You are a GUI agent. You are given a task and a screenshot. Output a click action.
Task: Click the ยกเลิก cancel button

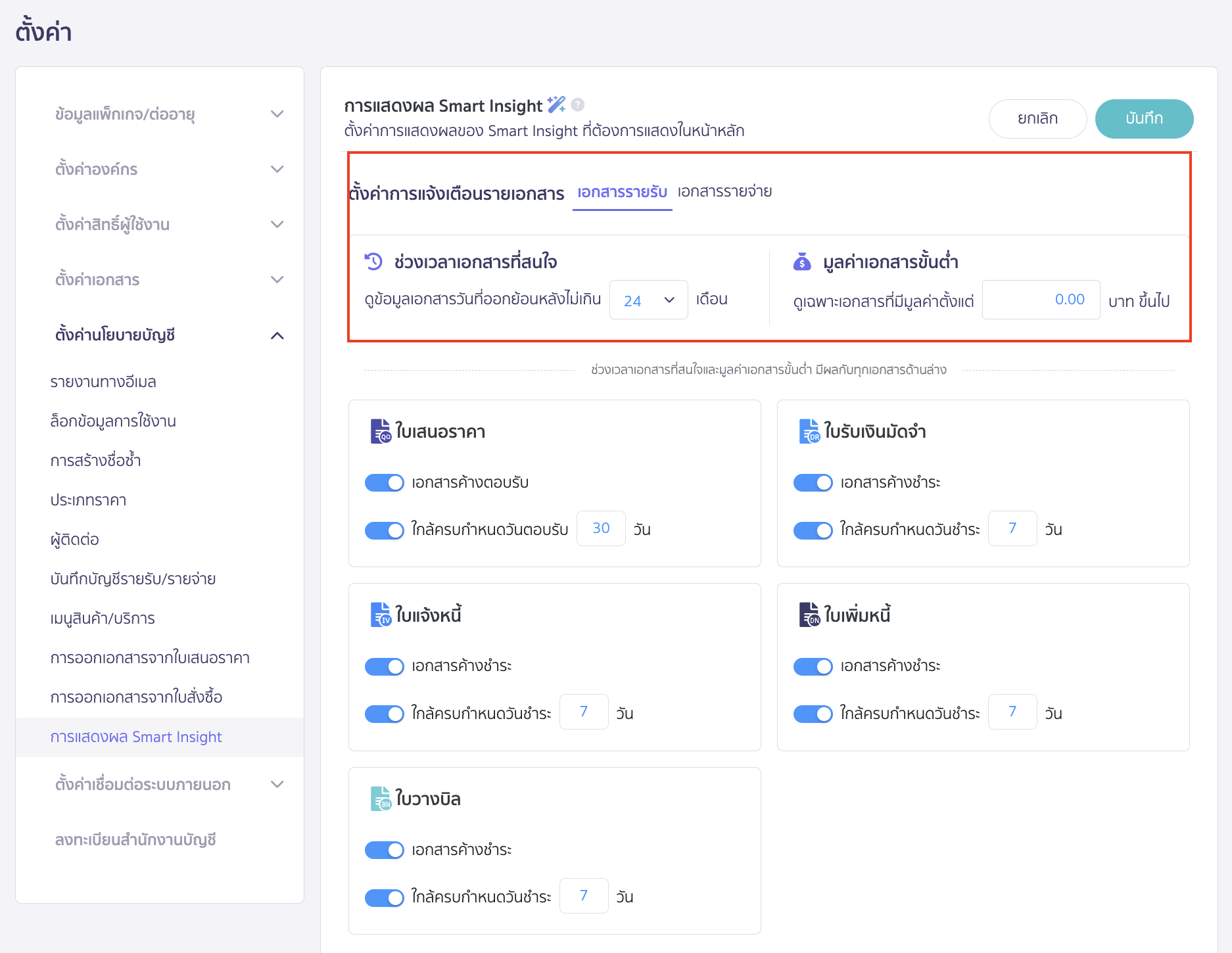[x=1037, y=119]
